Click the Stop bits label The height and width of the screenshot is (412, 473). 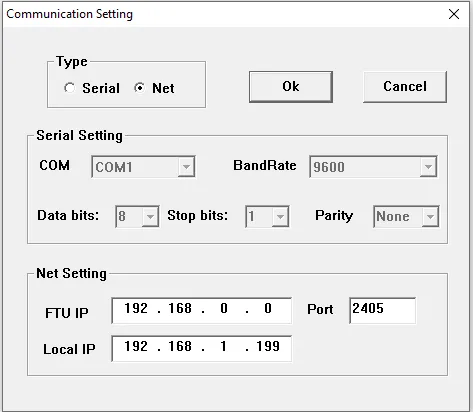coord(197,216)
